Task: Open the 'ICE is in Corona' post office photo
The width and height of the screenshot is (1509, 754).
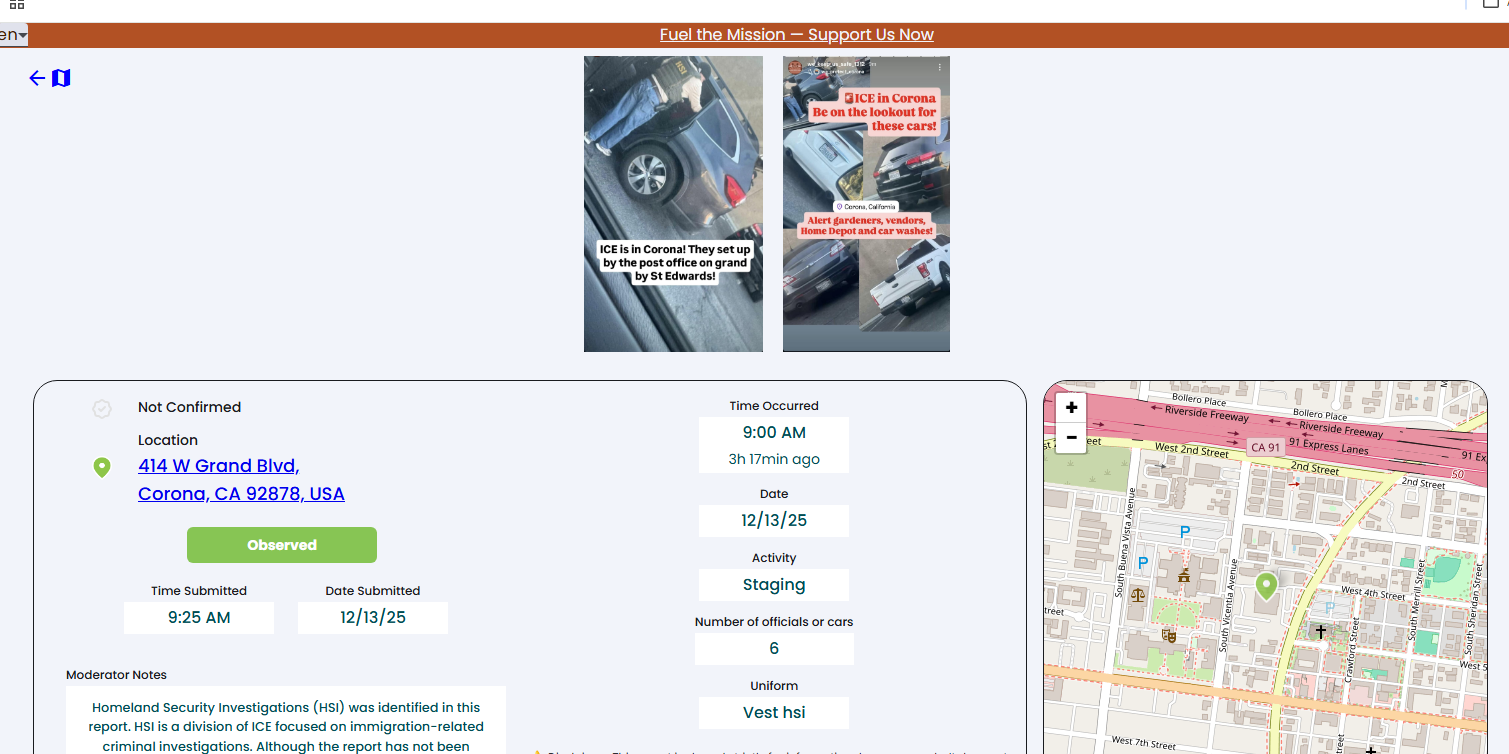Action: [673, 204]
